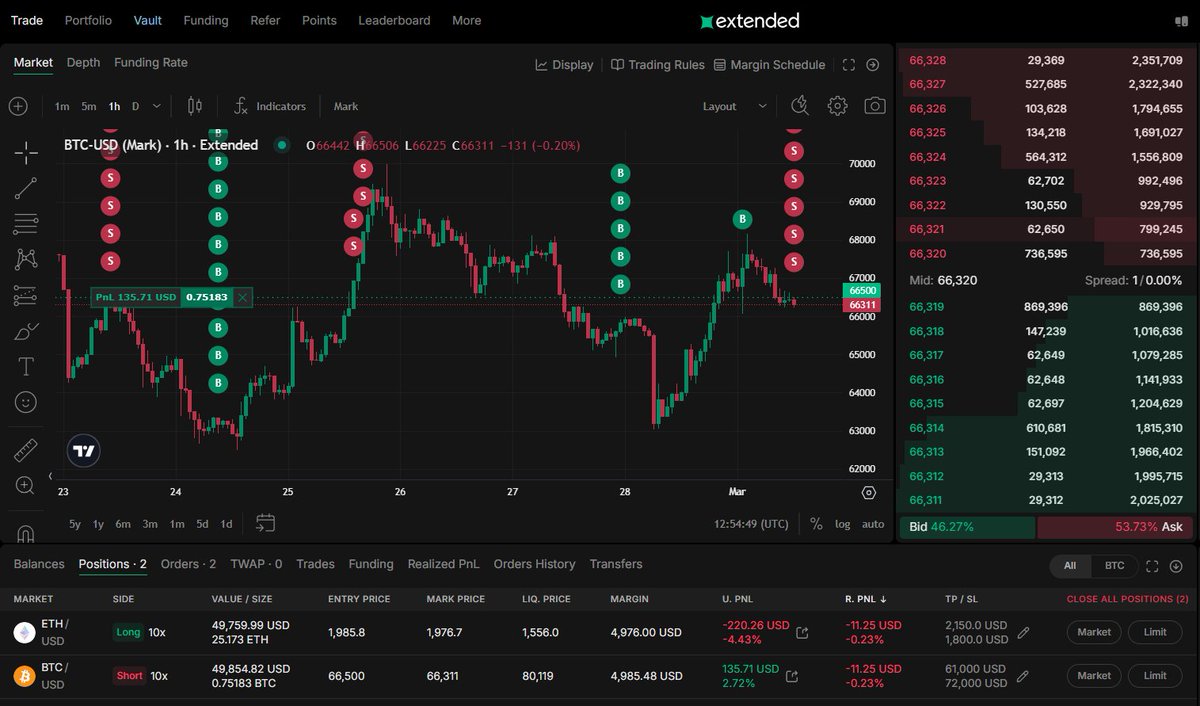Viewport: 1200px width, 706px height.
Task: Select the 1h timeframe
Action: (115, 106)
